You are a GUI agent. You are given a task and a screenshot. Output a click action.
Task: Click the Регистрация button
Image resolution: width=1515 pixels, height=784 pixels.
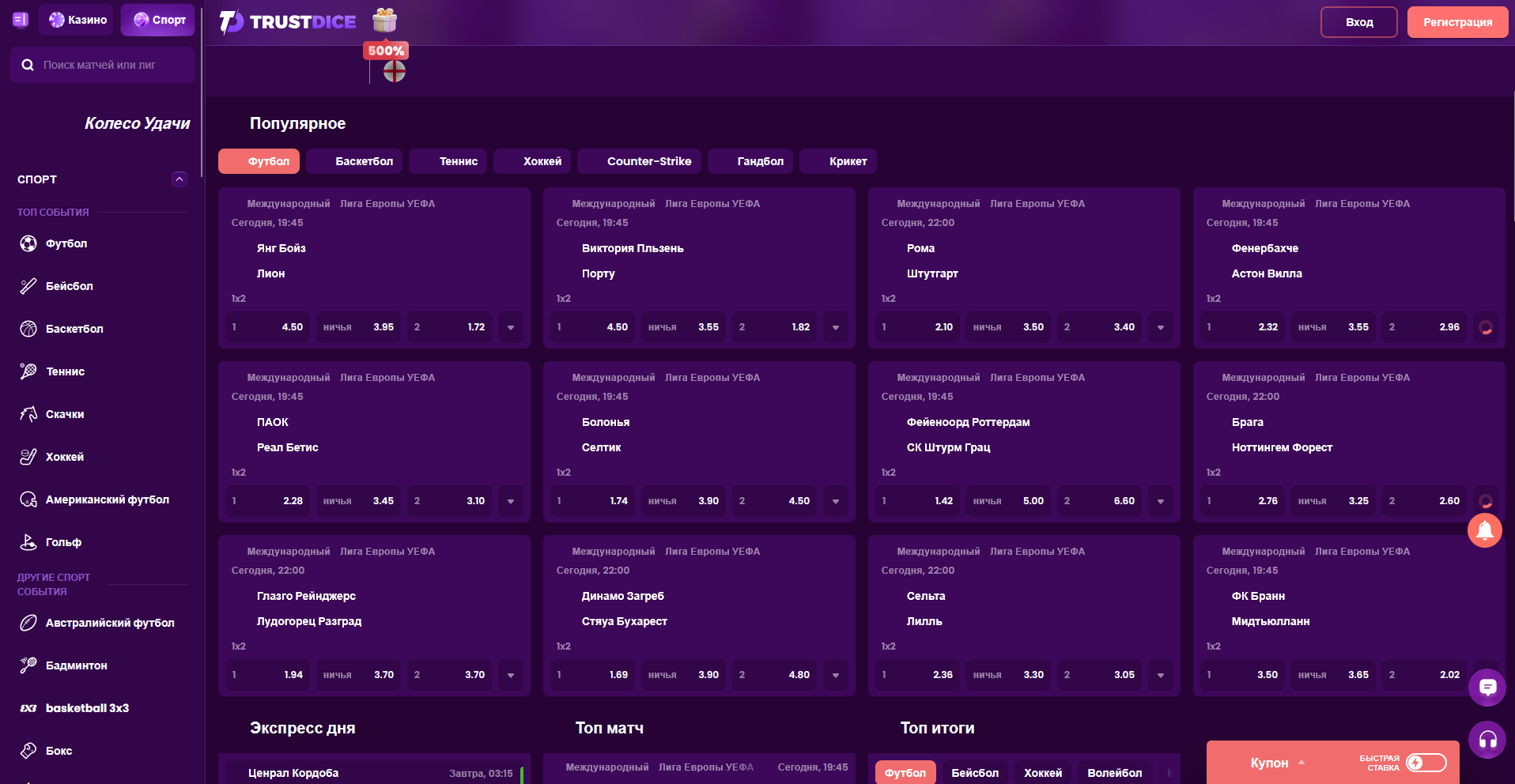[1457, 22]
